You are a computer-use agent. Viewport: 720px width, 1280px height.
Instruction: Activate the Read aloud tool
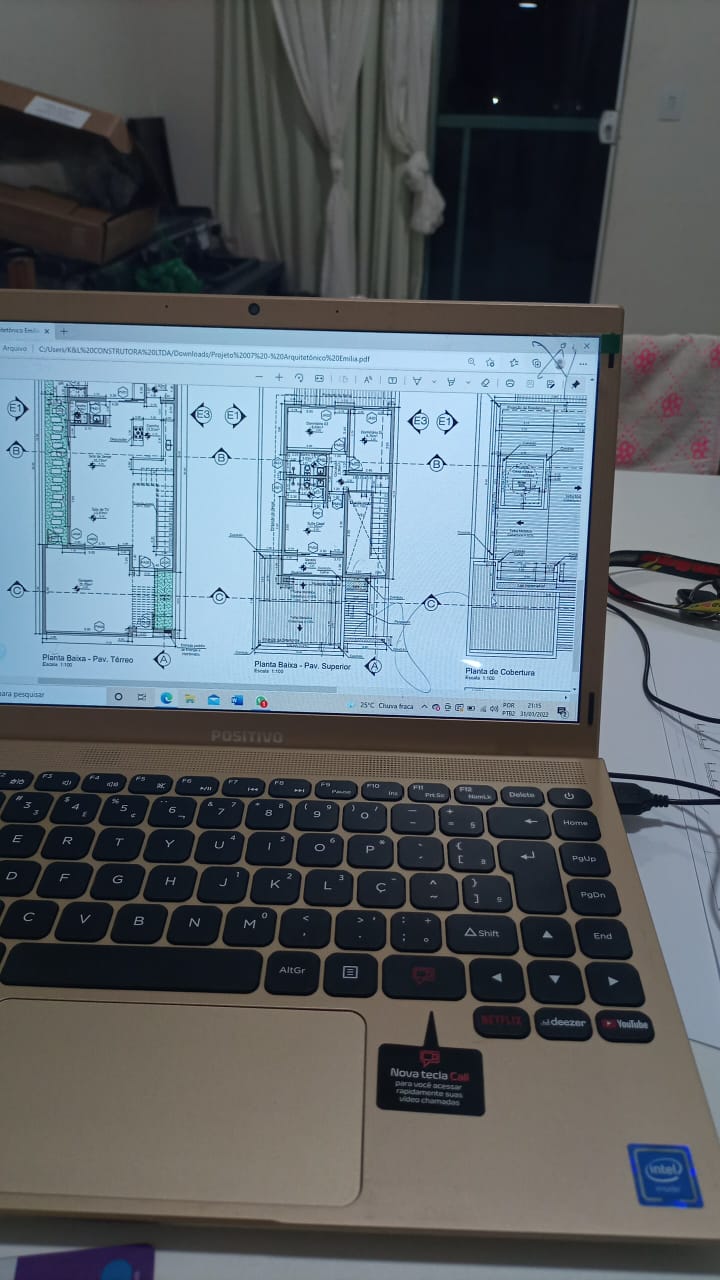pyautogui.click(x=368, y=379)
